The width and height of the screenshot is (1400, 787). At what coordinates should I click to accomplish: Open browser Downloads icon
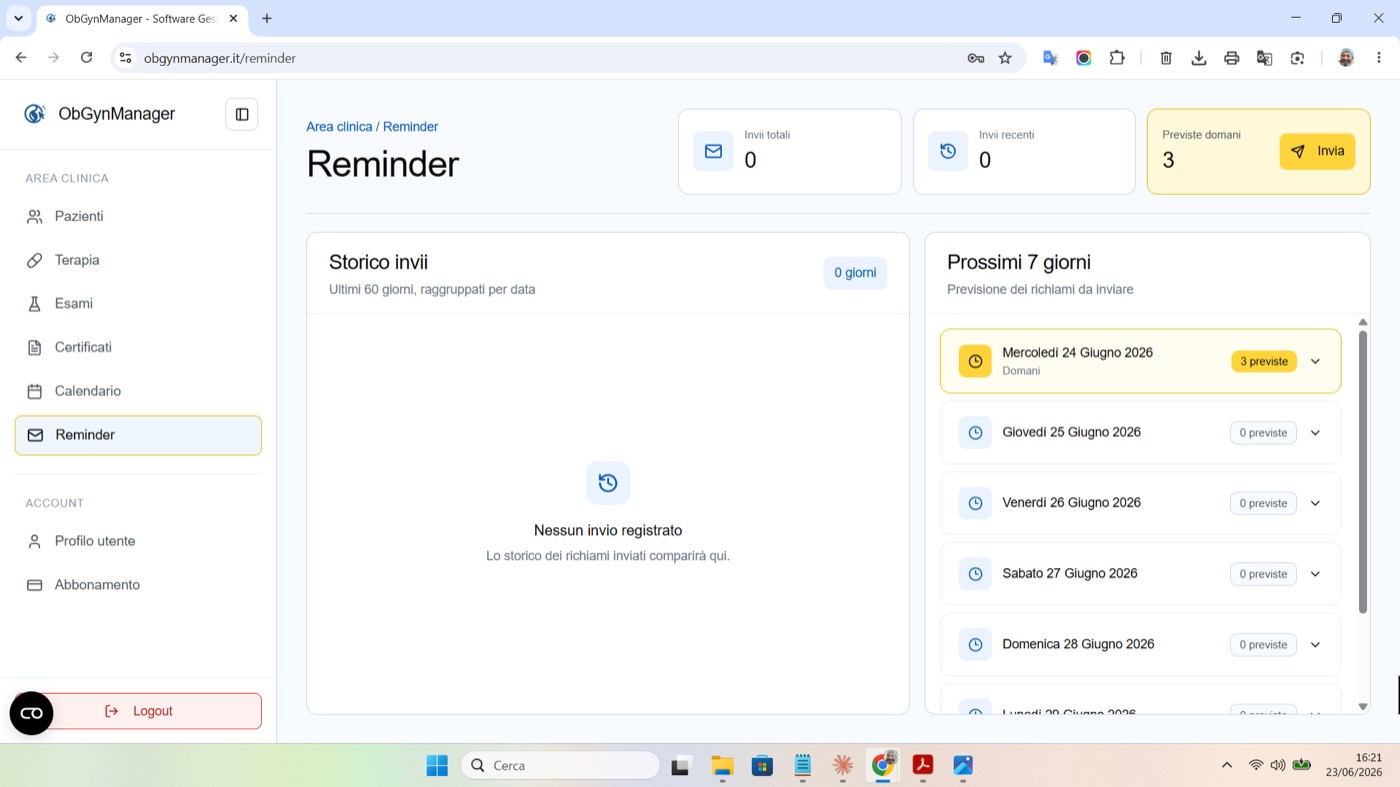(1199, 58)
